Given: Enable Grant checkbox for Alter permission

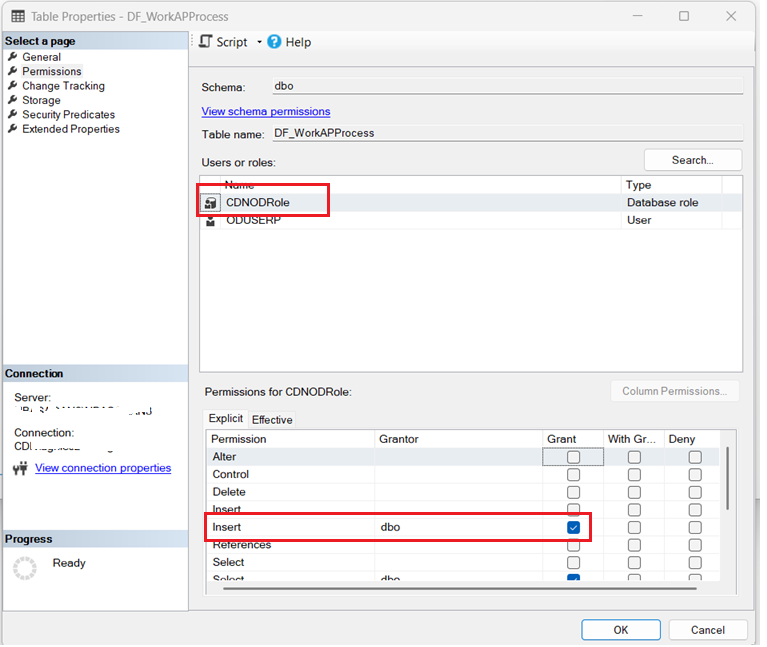Looking at the screenshot, I should (x=573, y=457).
